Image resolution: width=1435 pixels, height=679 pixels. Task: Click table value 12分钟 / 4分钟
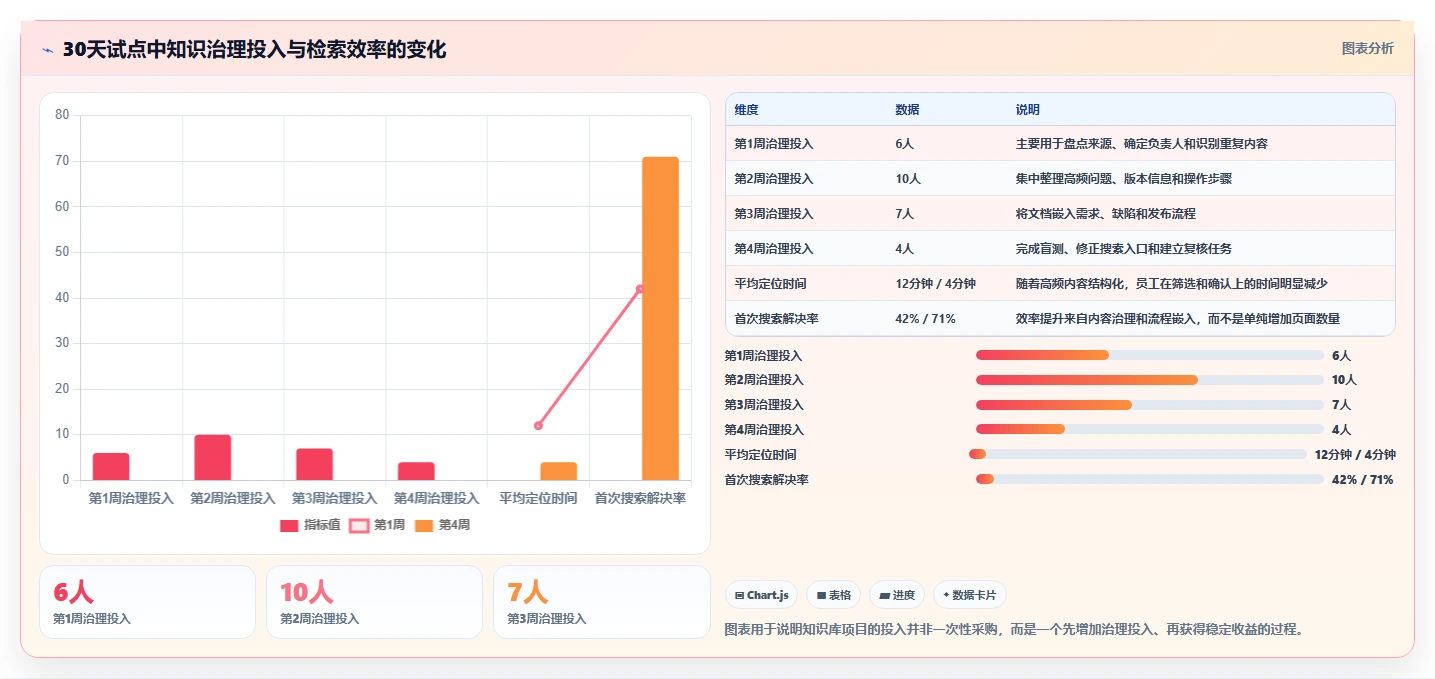click(x=936, y=284)
